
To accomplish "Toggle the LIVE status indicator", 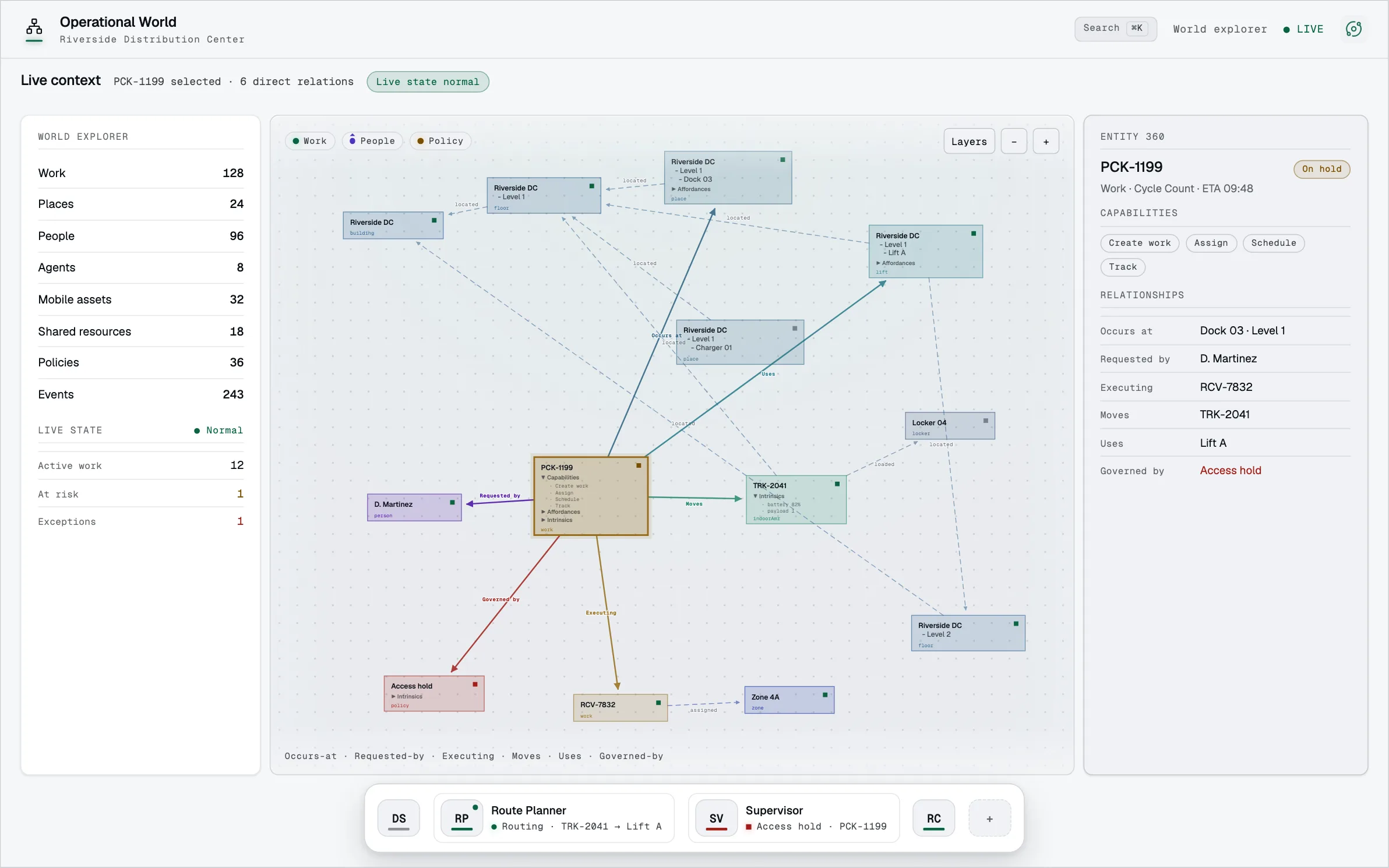I will coord(1304,29).
